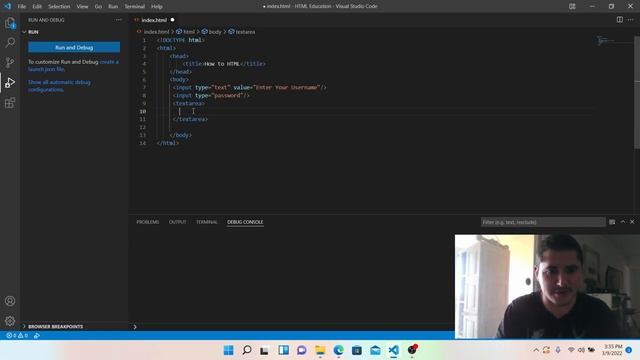Click the closing textarea tag on line 11
The height and width of the screenshot is (360, 640).
190,119
